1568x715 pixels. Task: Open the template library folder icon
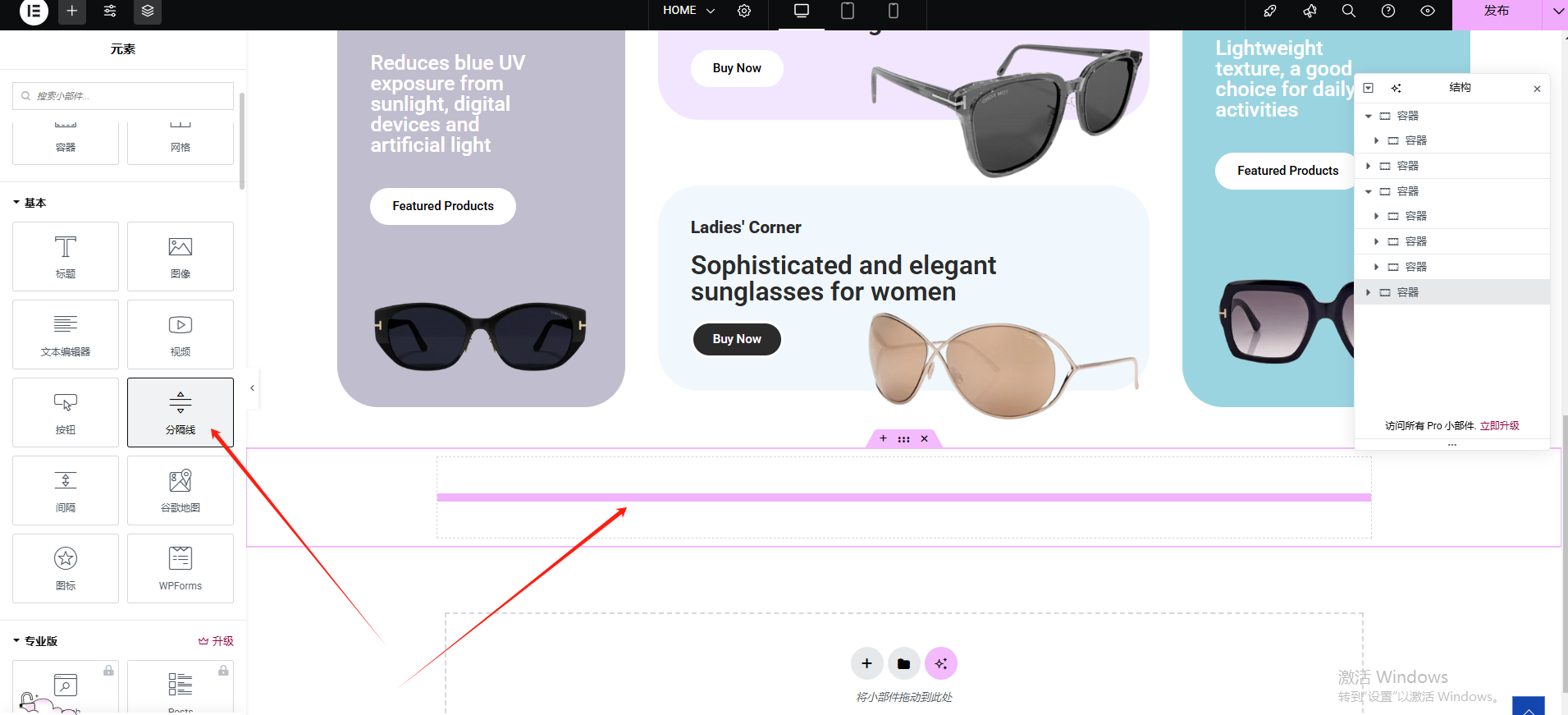(x=903, y=663)
